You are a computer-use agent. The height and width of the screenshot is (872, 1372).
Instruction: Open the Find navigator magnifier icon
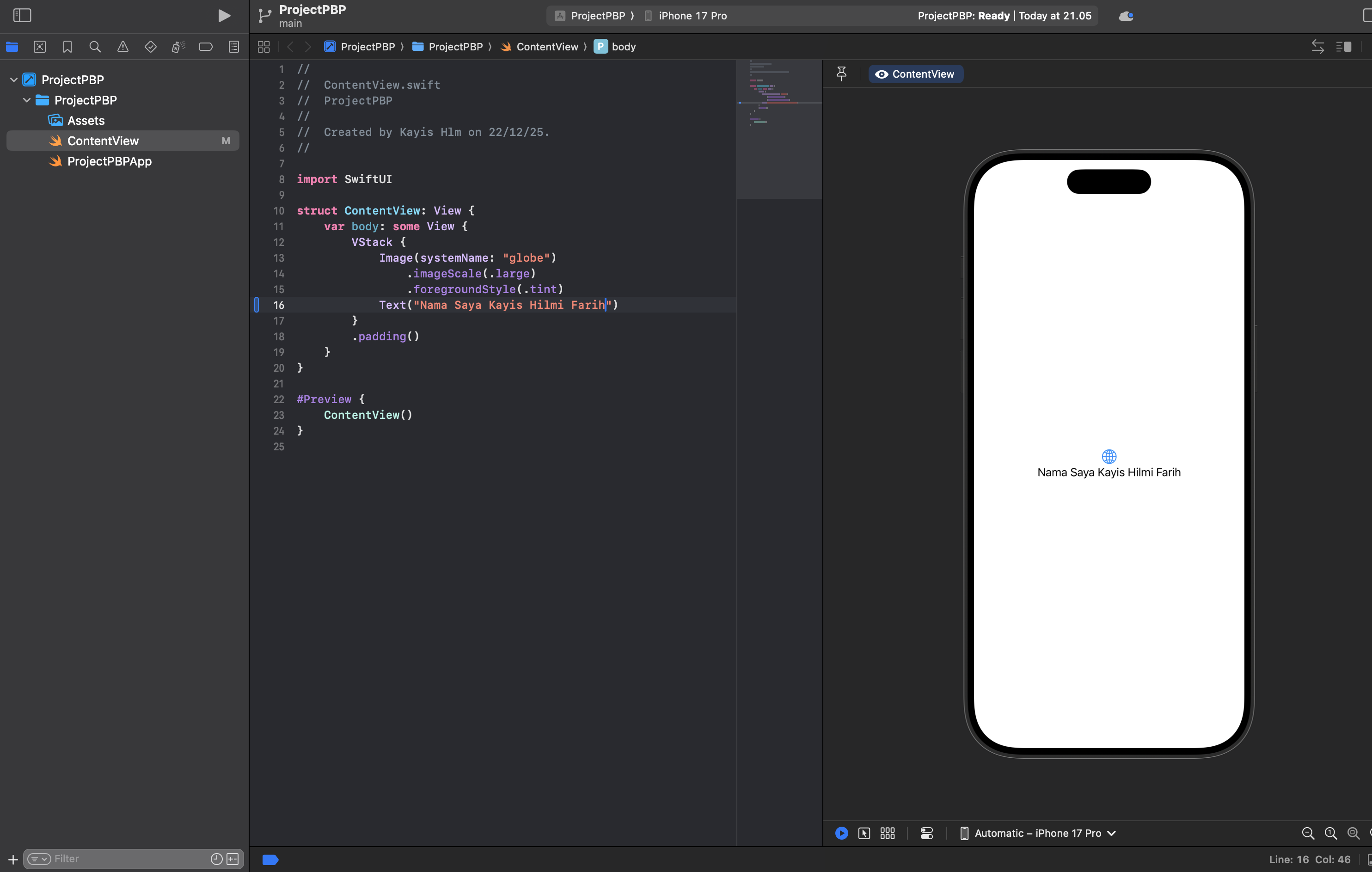[x=95, y=47]
